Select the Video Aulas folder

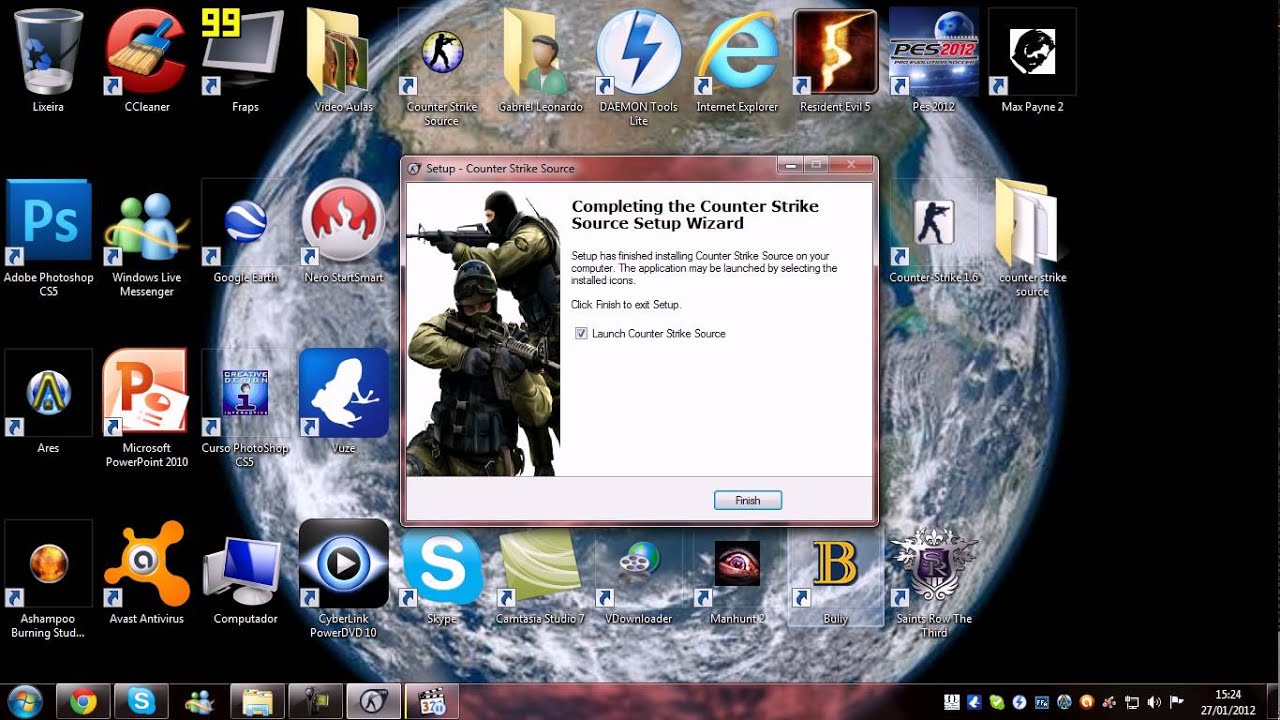tap(343, 60)
